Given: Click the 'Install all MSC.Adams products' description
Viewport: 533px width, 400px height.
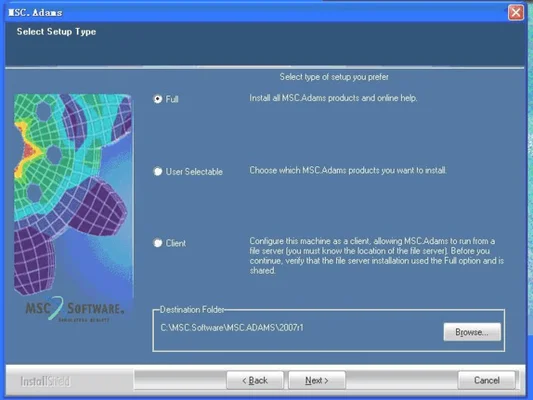Looking at the screenshot, I should coord(333,98).
